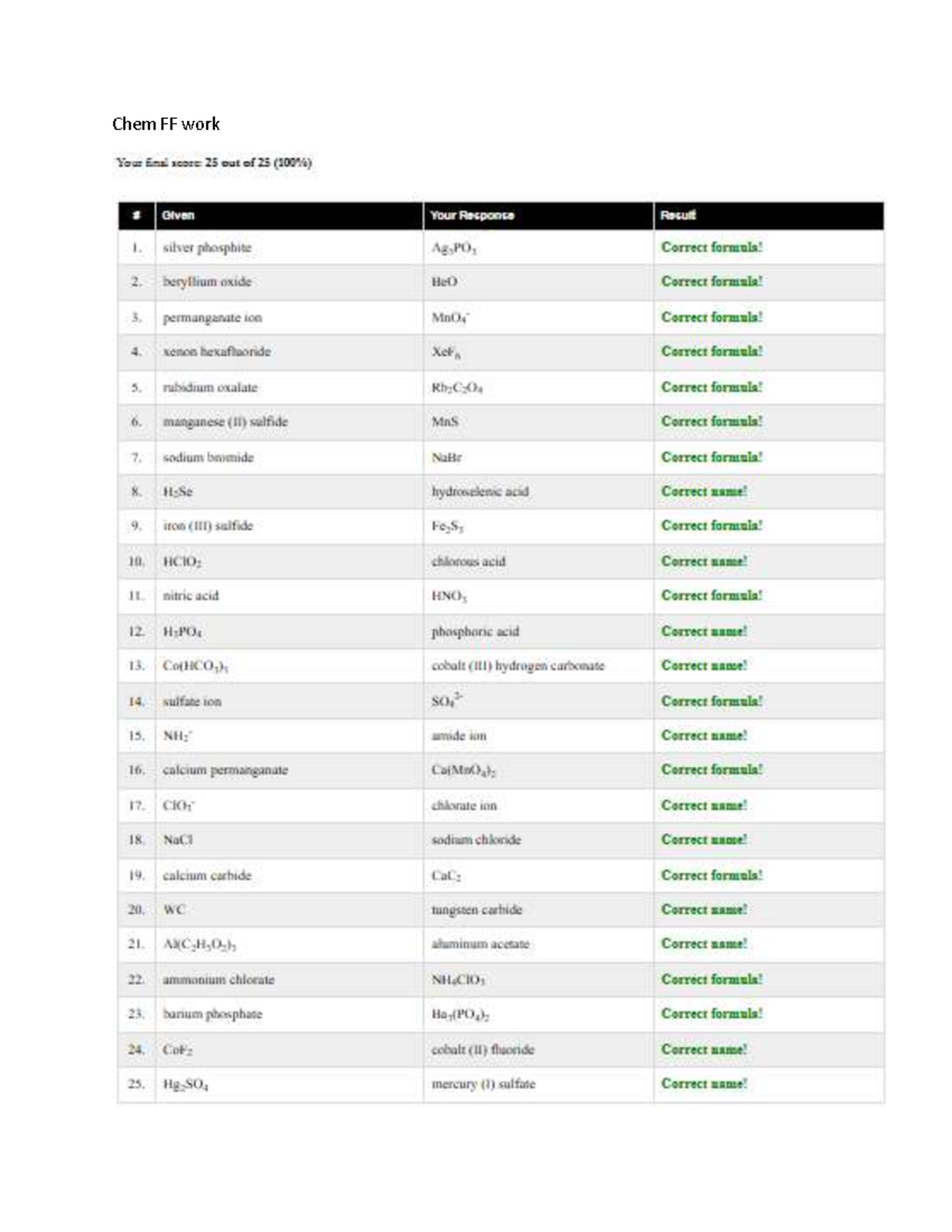Click 'hydroselenic acid' response text
The height and width of the screenshot is (1232, 952).
pyautogui.click(x=480, y=492)
